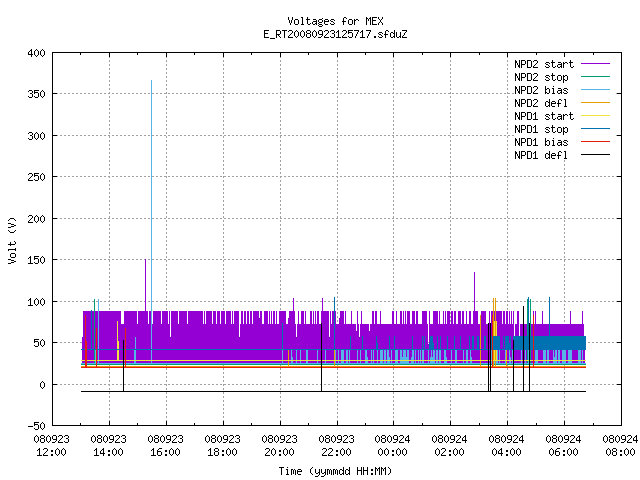Click the NPD1 stop legend label

coord(541,129)
